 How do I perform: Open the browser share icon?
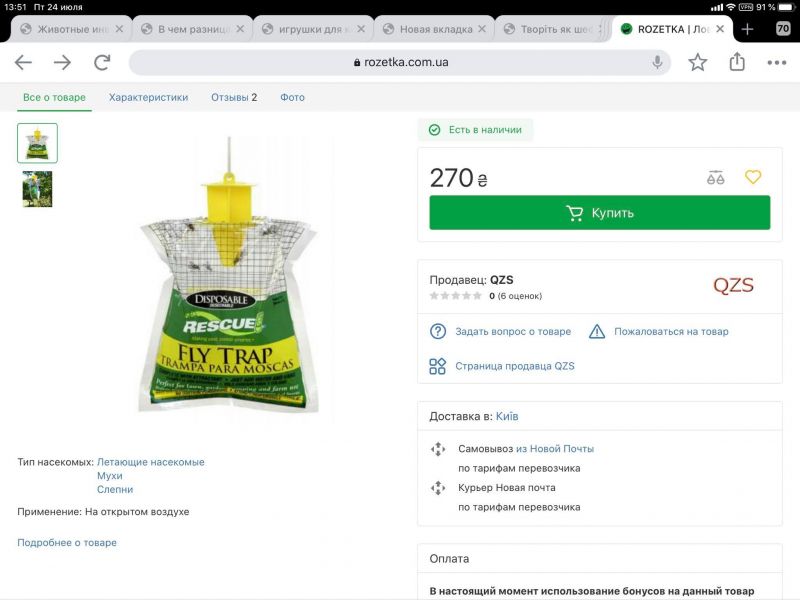point(737,62)
